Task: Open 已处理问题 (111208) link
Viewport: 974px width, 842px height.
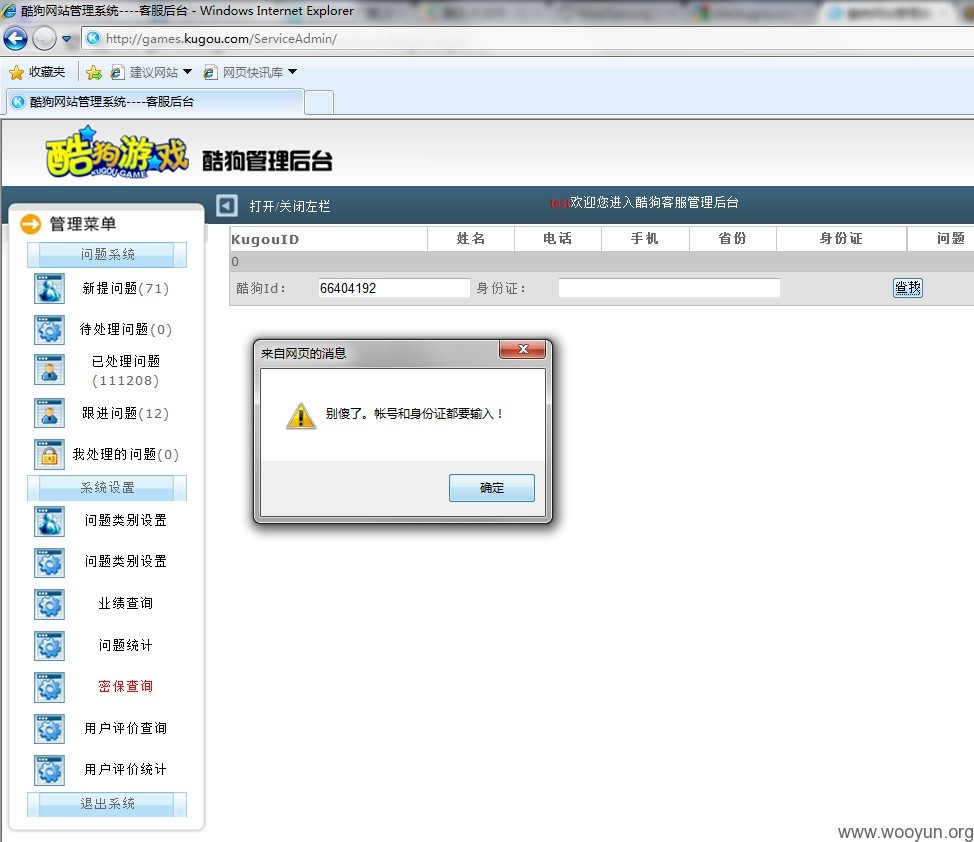Action: pos(125,370)
